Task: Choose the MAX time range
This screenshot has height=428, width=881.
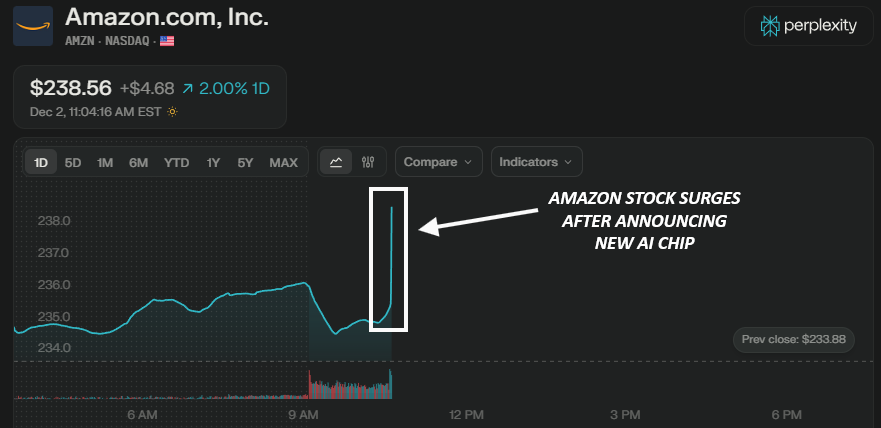Action: pos(284,162)
